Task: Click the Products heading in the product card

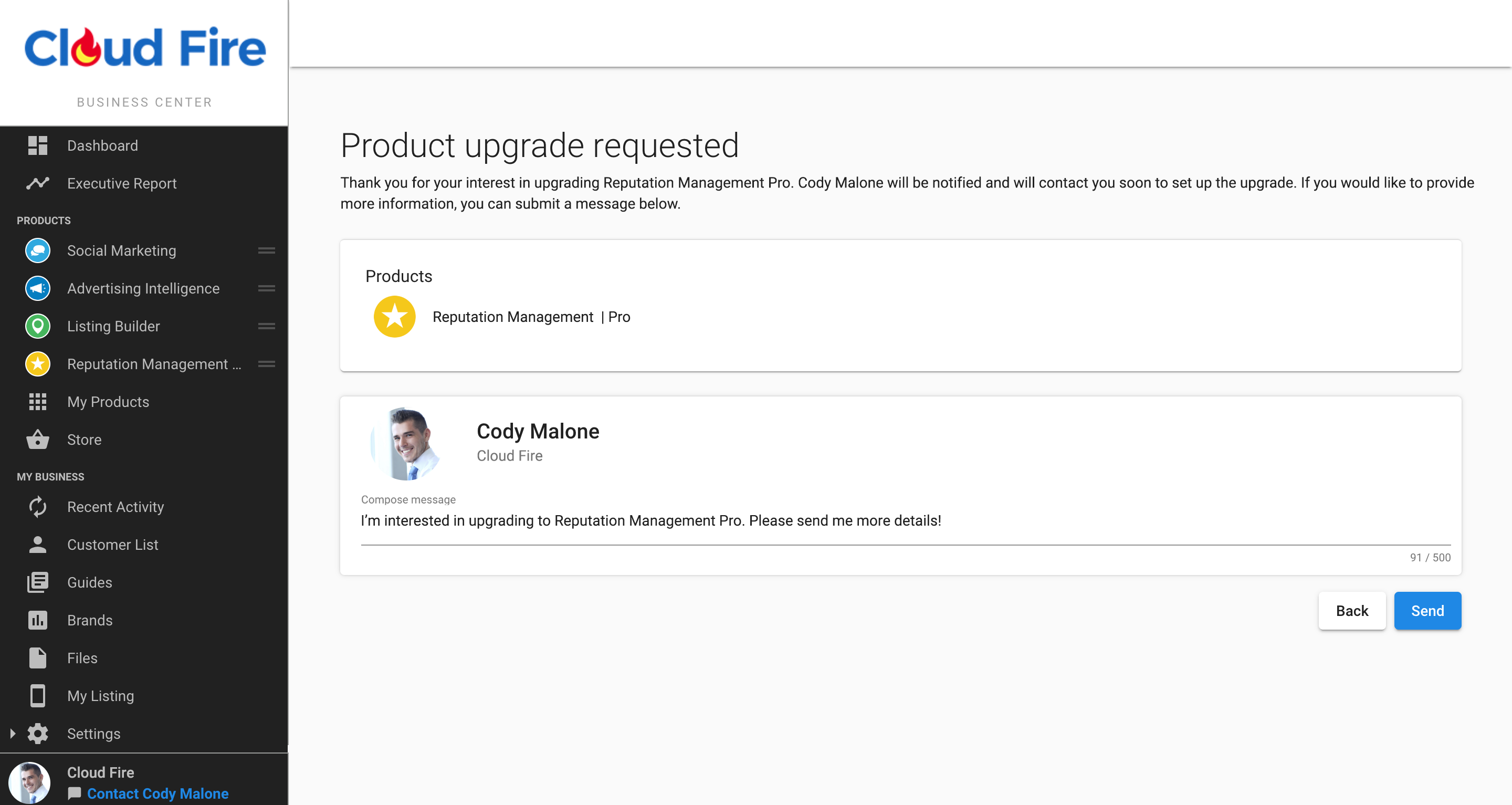Action: [x=398, y=276]
